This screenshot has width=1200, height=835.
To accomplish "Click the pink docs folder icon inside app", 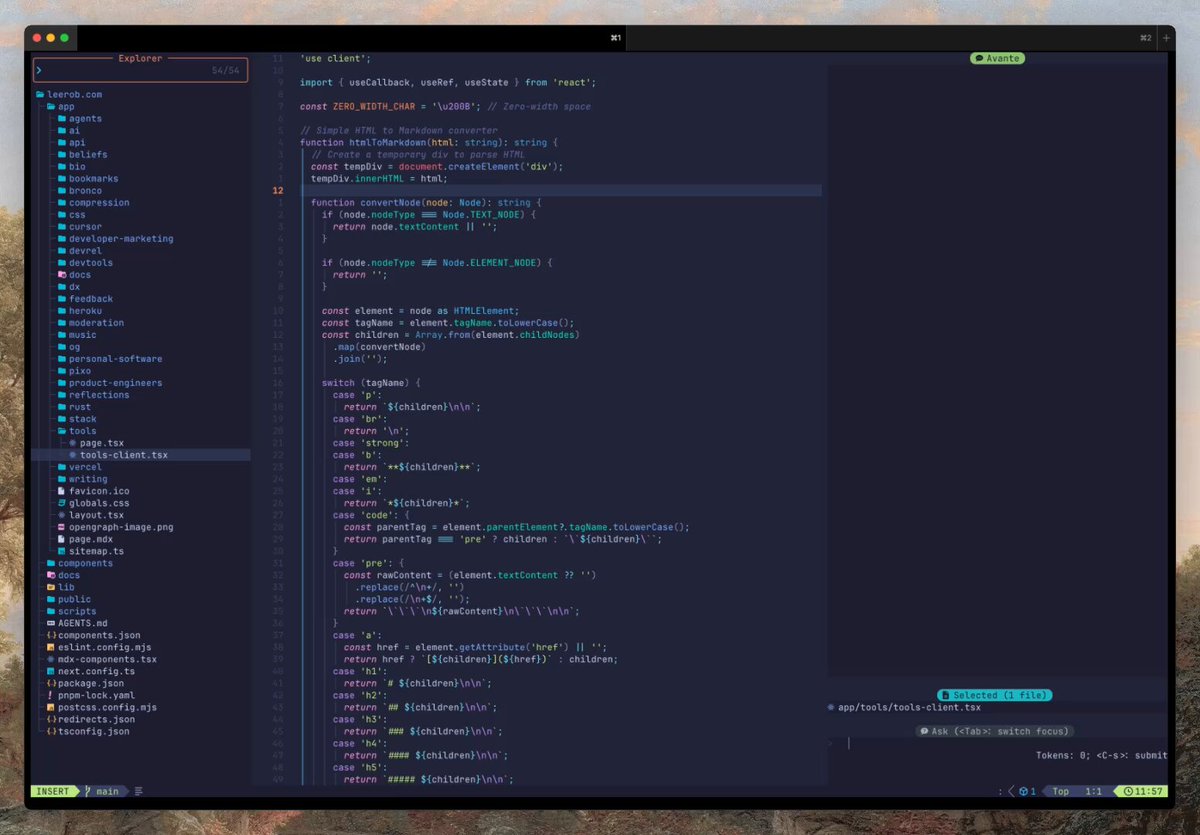I will pyautogui.click(x=62, y=275).
